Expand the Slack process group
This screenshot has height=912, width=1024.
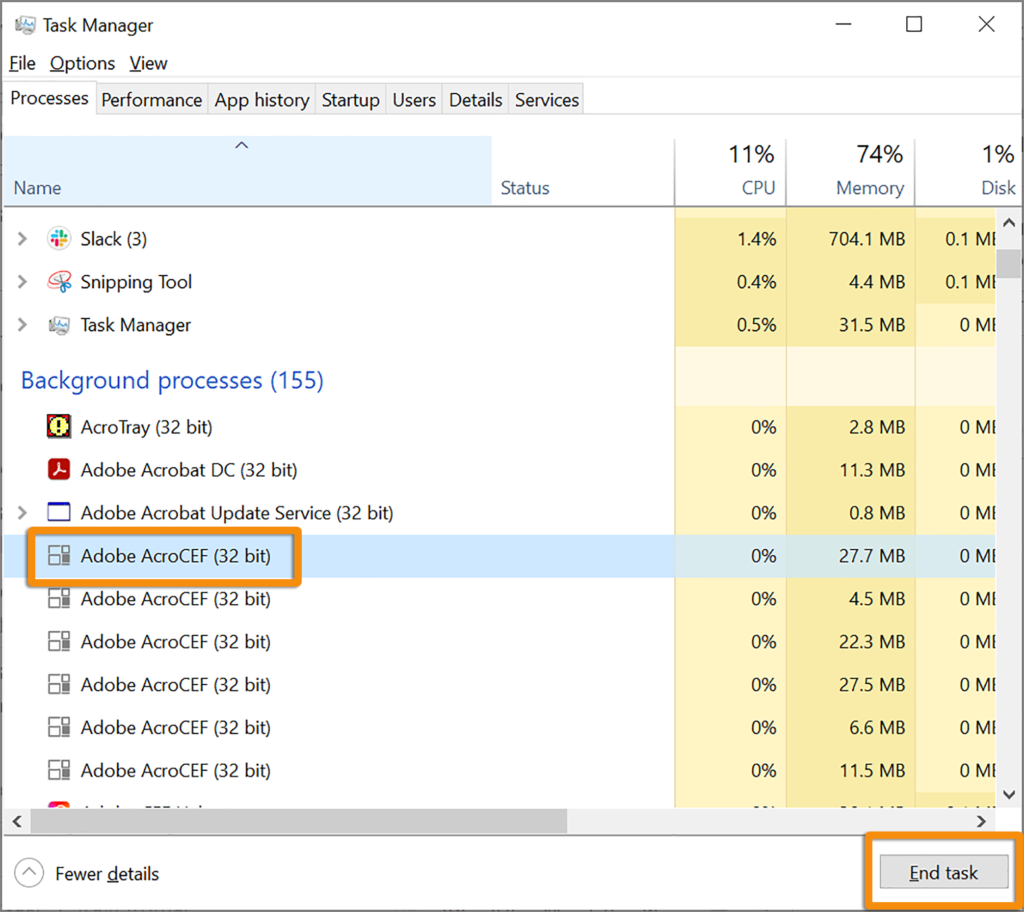tap(20, 239)
